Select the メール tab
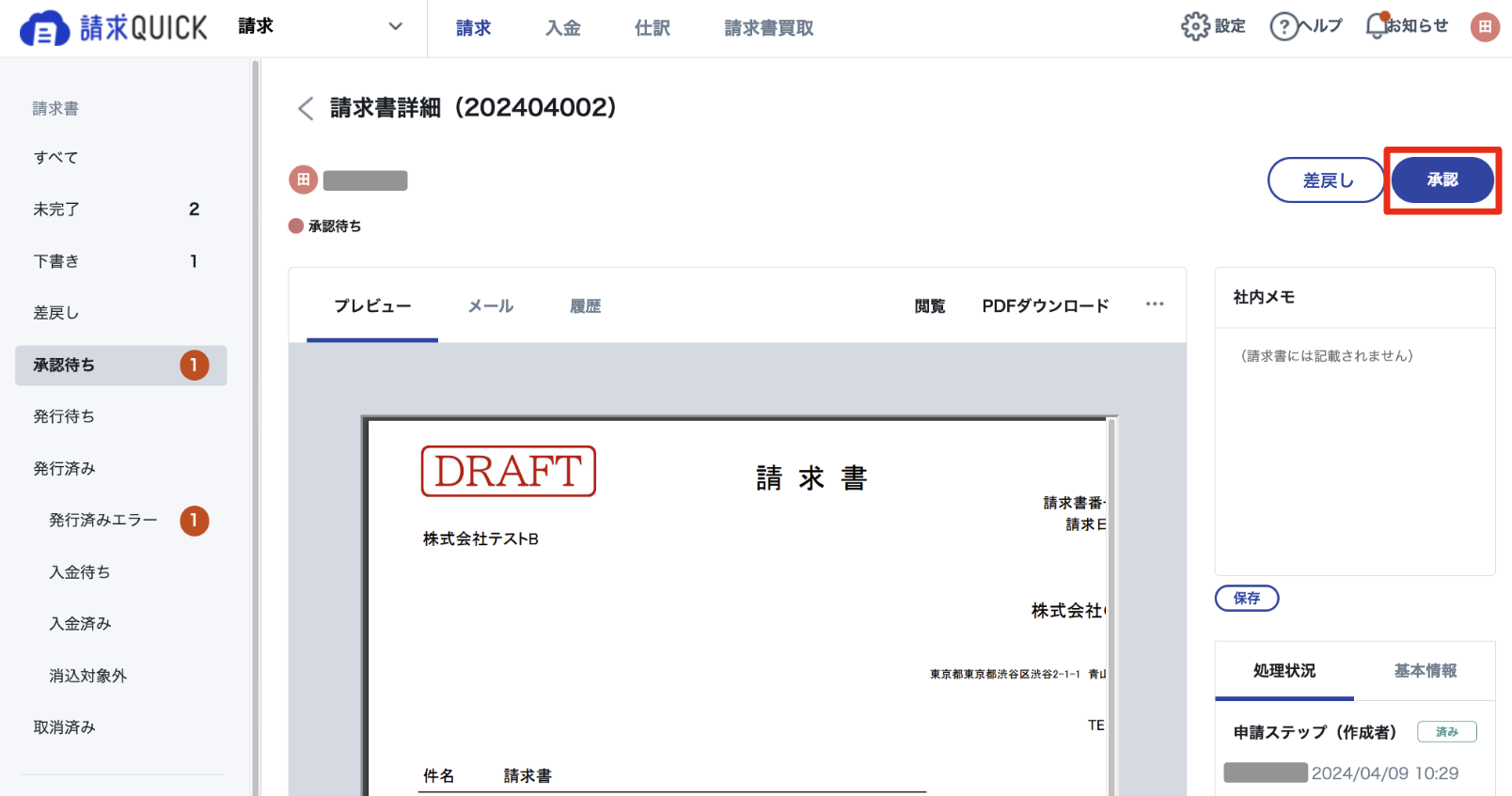The width and height of the screenshot is (1512, 796). click(491, 306)
